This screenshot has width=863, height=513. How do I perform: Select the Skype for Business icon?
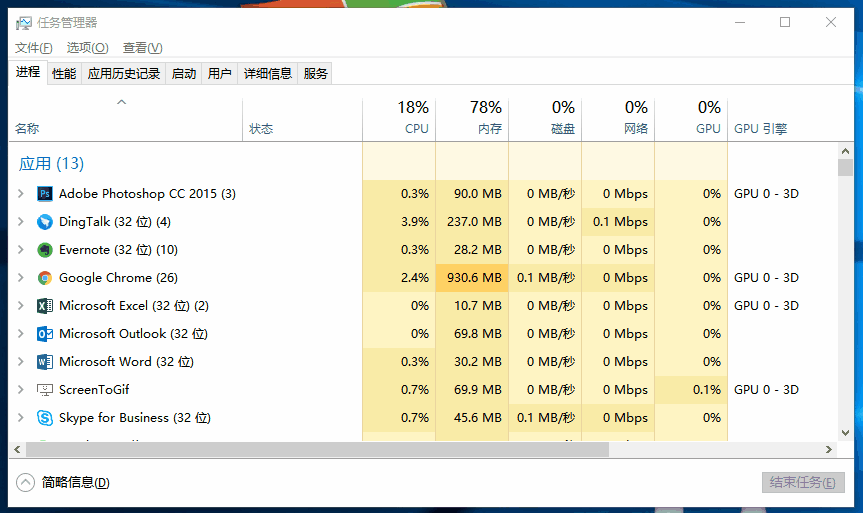point(45,418)
